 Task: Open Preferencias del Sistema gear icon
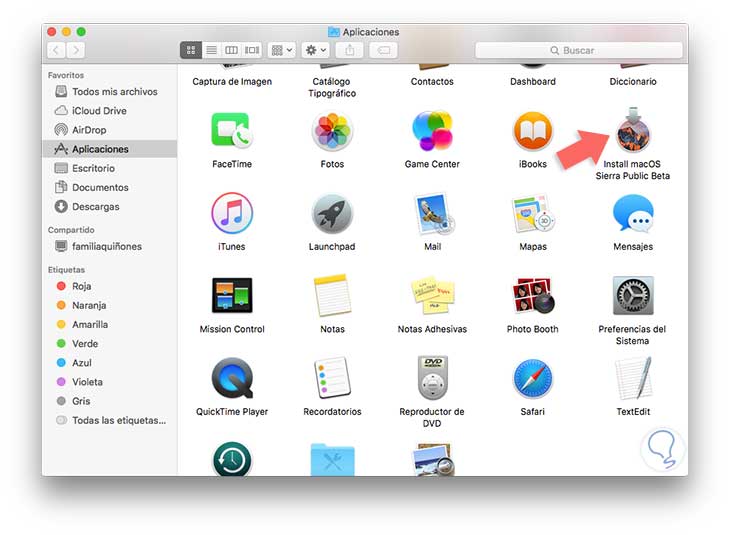[633, 296]
